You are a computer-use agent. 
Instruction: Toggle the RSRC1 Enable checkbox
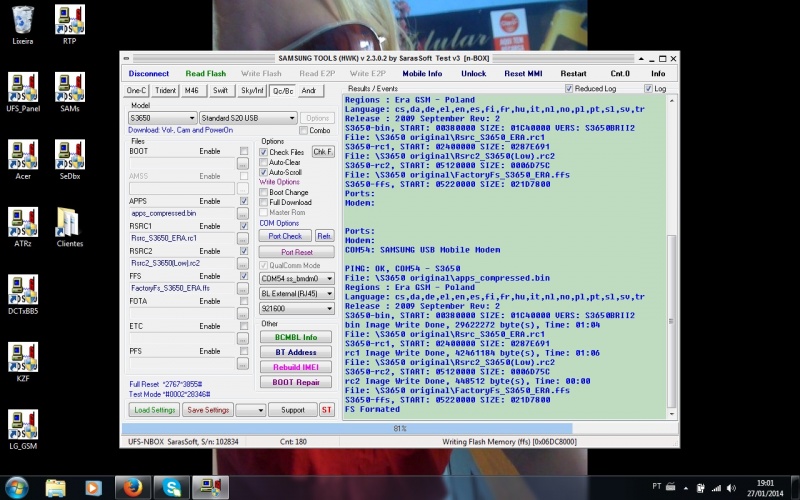[x=244, y=226]
